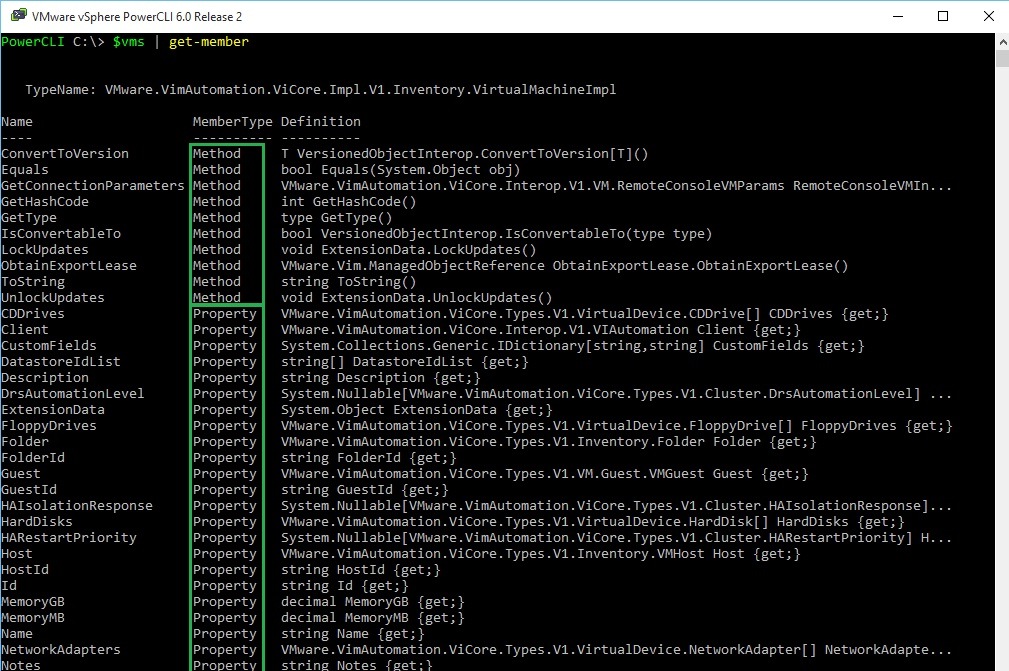This screenshot has width=1009, height=671.
Task: Click the 'Definition' column header
Action: [320, 122]
